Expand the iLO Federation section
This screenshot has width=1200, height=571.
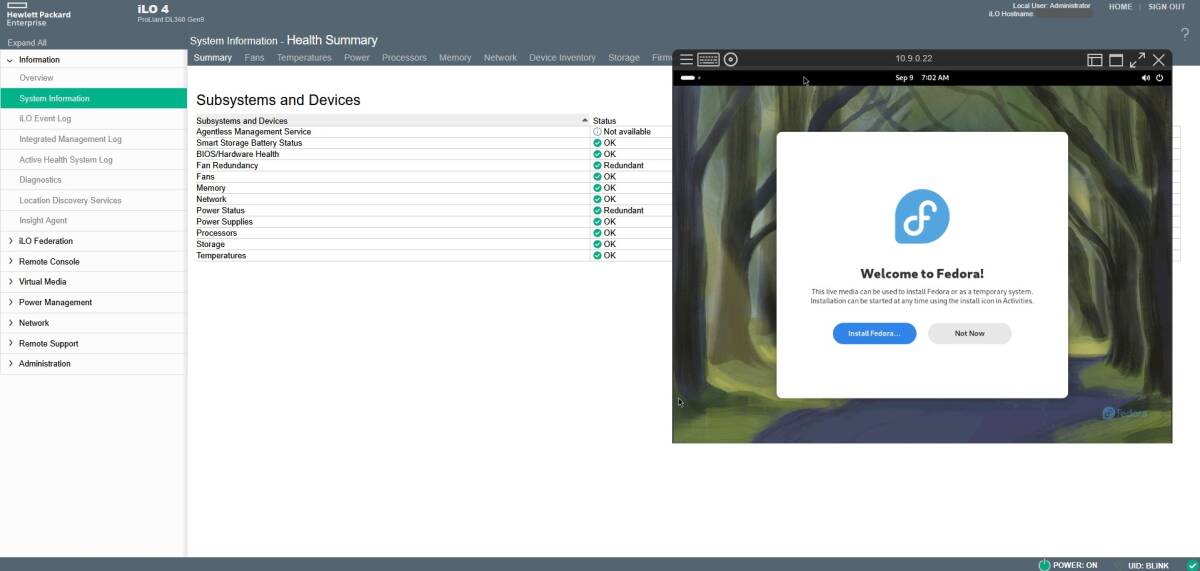[10, 241]
